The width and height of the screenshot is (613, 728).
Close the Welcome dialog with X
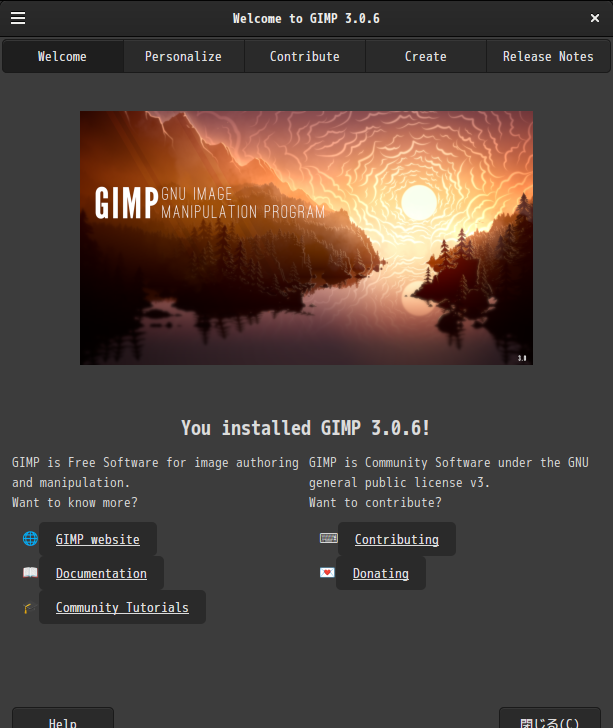click(594, 18)
